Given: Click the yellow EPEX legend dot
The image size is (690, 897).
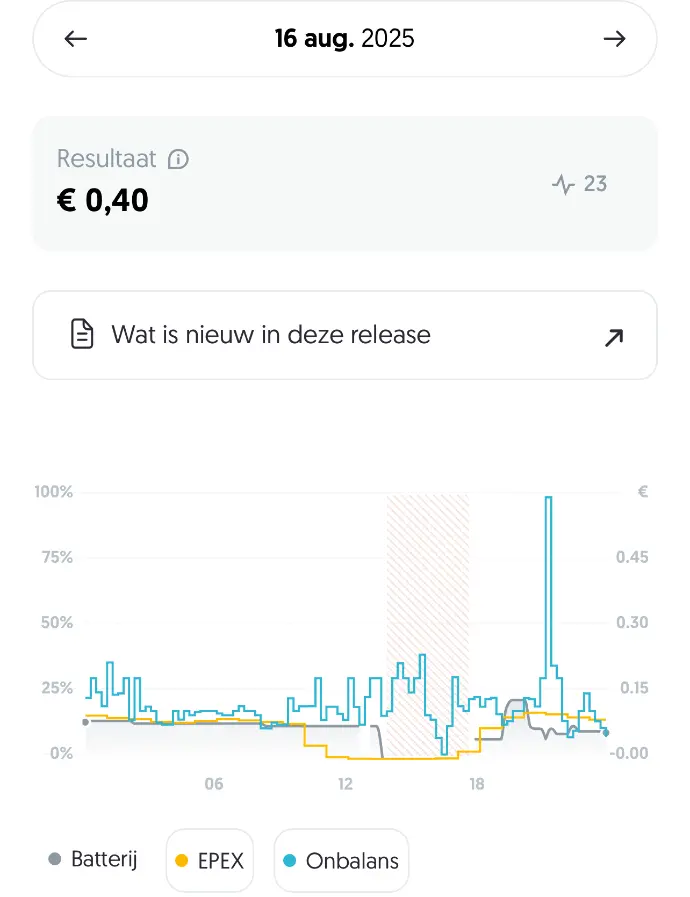Looking at the screenshot, I should (182, 860).
